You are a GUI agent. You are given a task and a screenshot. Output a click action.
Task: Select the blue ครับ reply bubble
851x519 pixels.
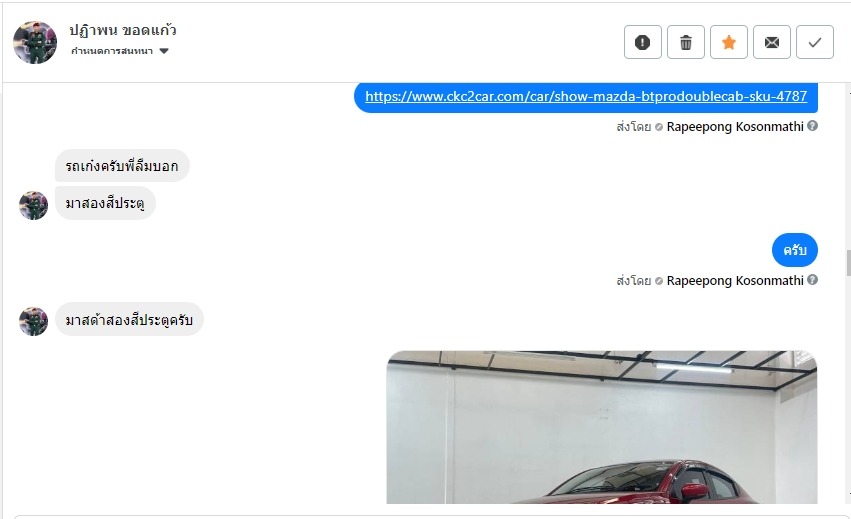[795, 250]
